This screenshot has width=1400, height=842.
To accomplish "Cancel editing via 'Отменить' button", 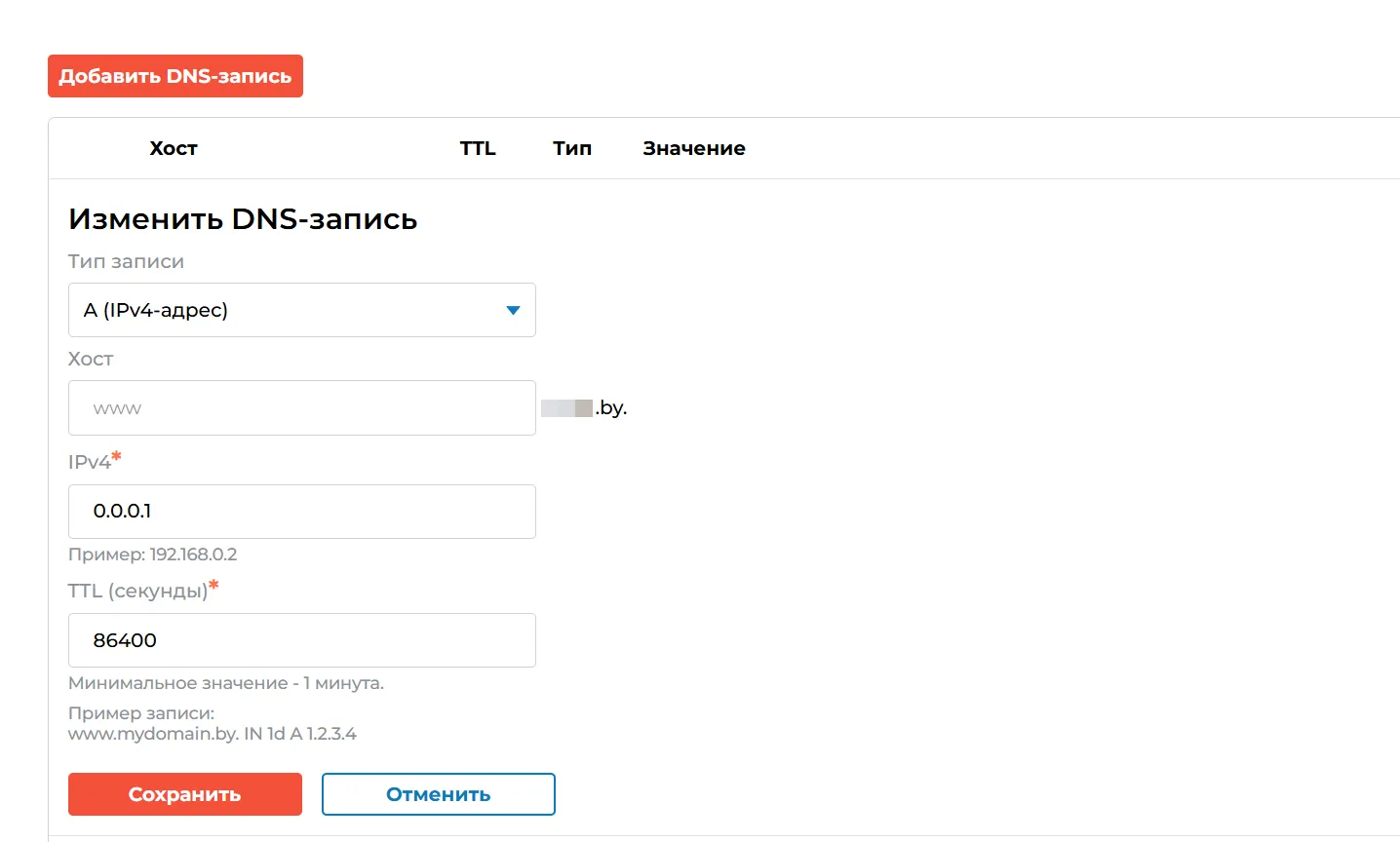I will tap(438, 794).
